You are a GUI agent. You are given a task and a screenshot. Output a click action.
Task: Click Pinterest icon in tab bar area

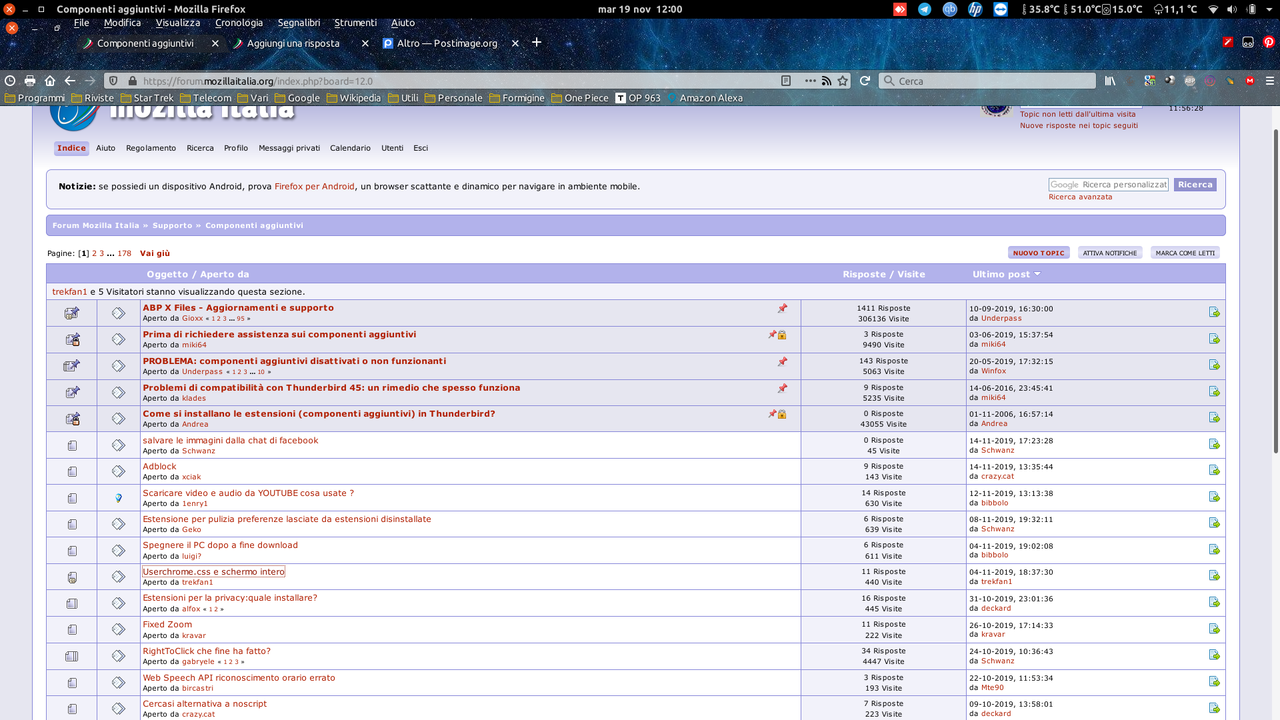[1269, 42]
